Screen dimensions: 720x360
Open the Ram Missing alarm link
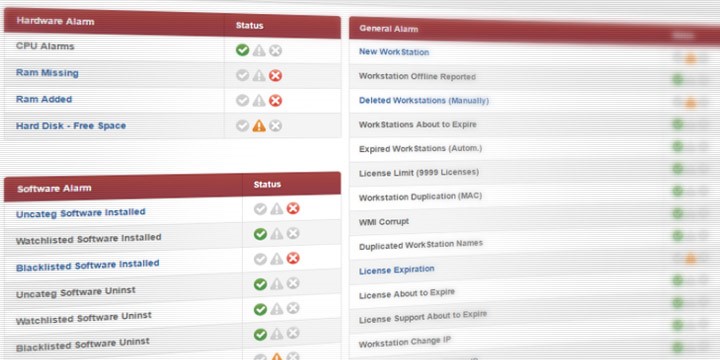[x=47, y=73]
